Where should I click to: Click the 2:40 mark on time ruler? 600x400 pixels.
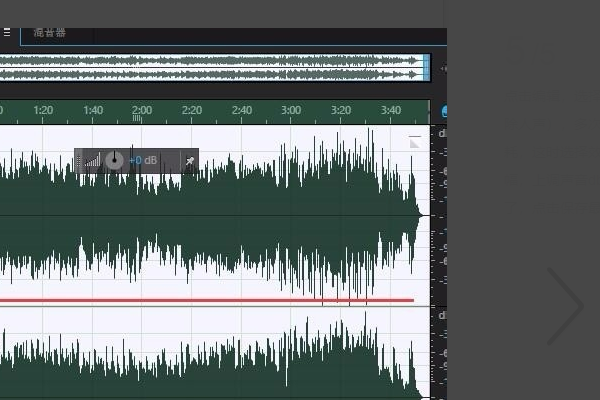(x=242, y=110)
